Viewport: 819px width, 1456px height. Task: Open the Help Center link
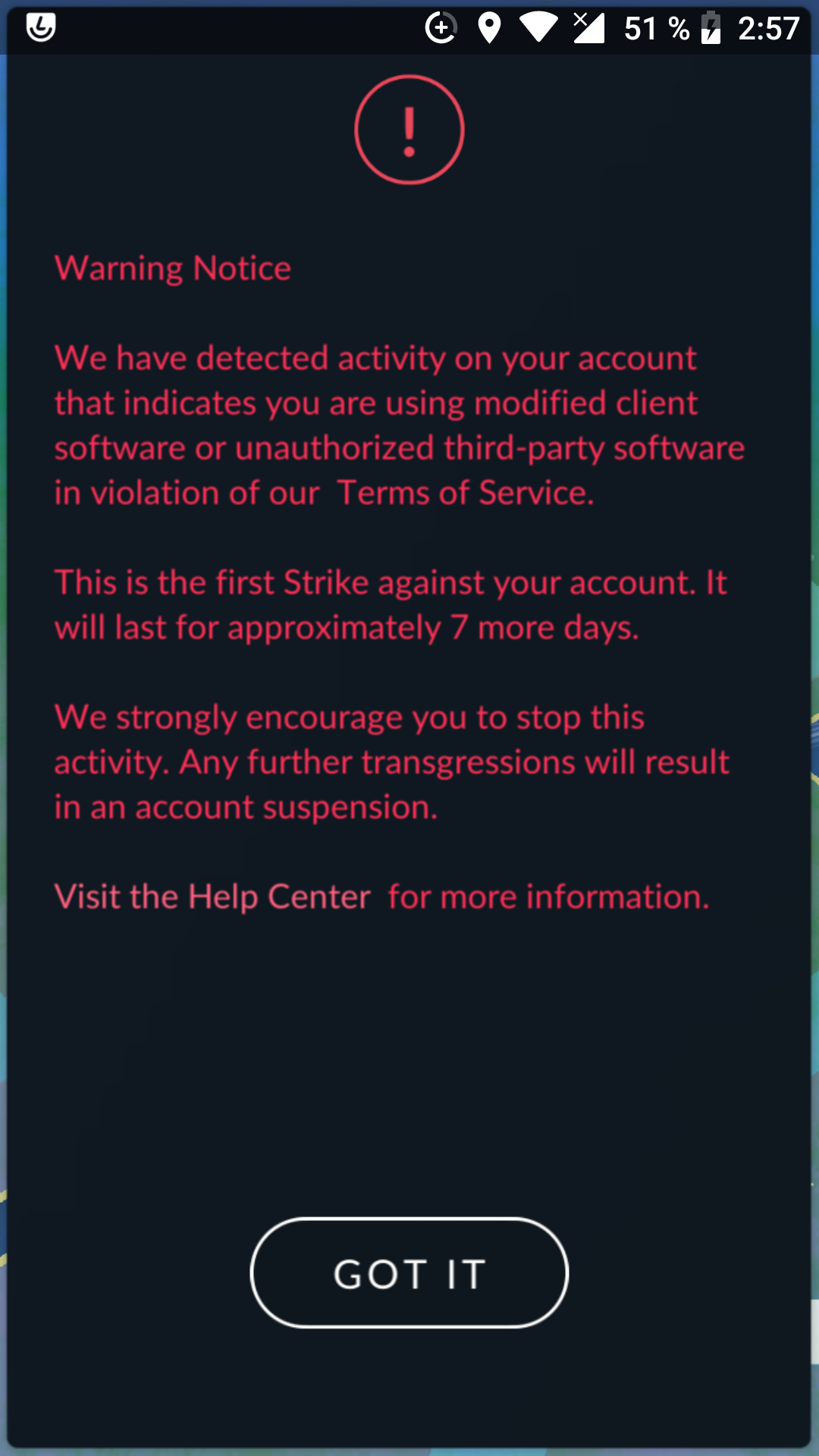pyautogui.click(x=279, y=897)
